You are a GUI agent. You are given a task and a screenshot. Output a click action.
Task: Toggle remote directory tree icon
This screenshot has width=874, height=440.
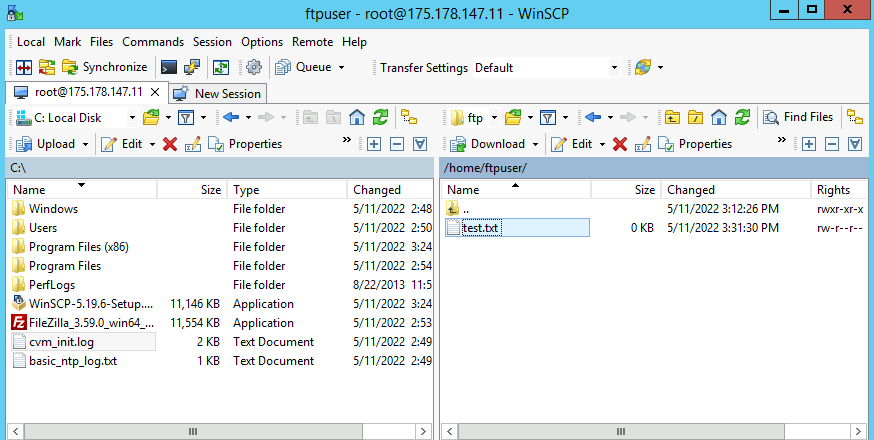pos(855,117)
